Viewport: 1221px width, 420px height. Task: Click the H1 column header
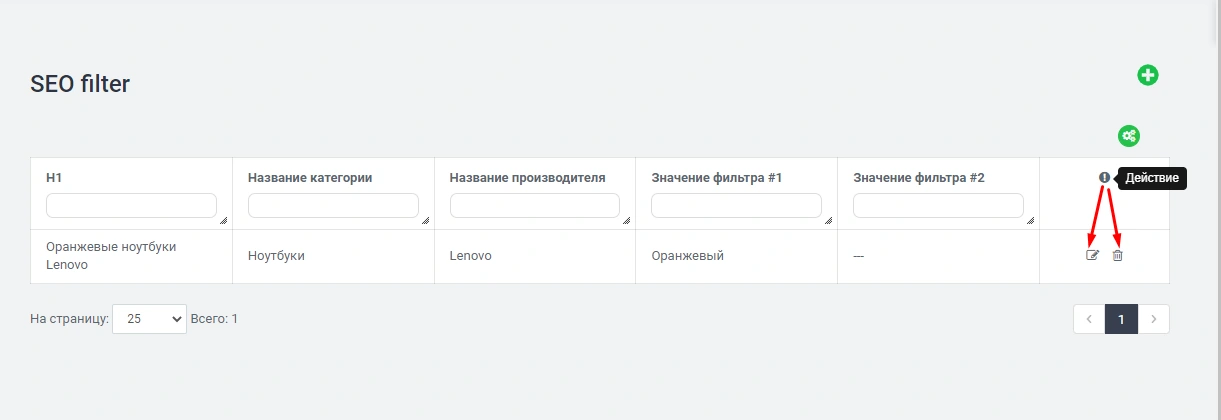click(x=54, y=178)
